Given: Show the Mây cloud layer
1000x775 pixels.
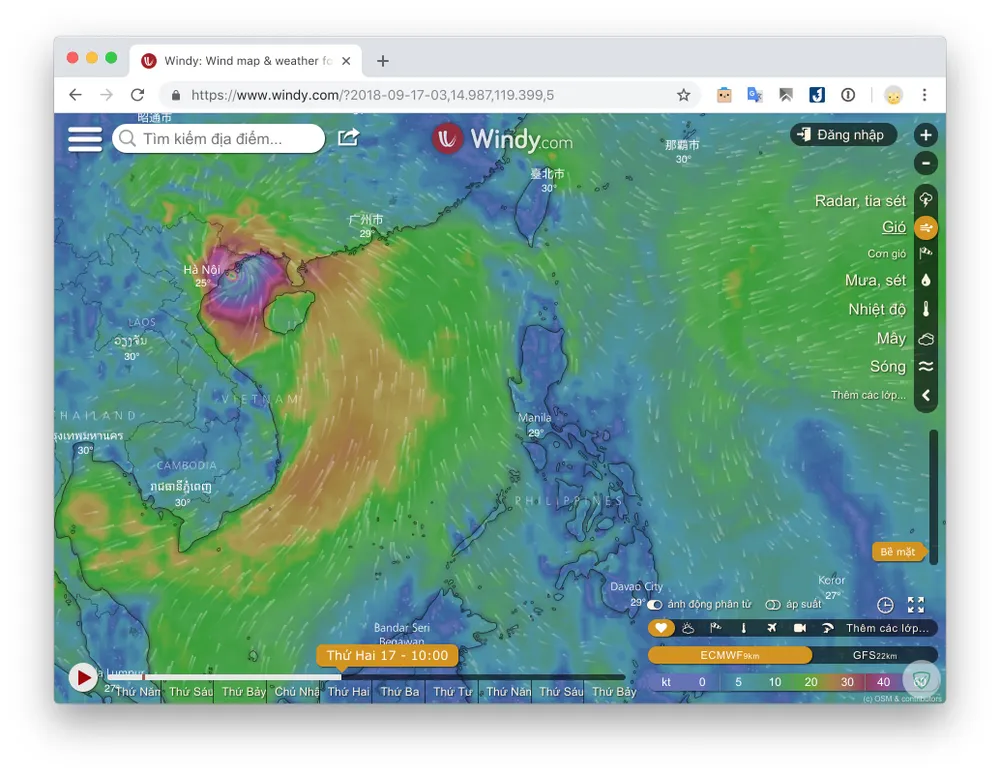Looking at the screenshot, I should (x=926, y=339).
